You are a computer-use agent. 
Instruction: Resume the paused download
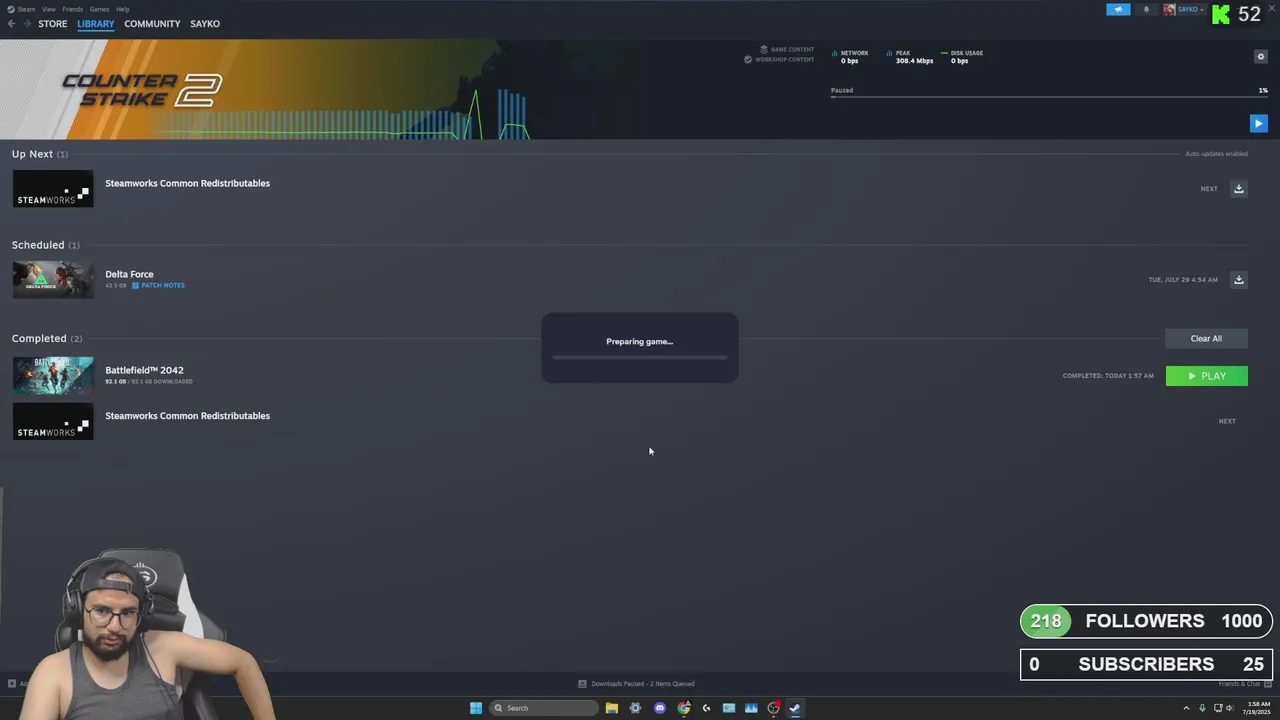[1258, 123]
